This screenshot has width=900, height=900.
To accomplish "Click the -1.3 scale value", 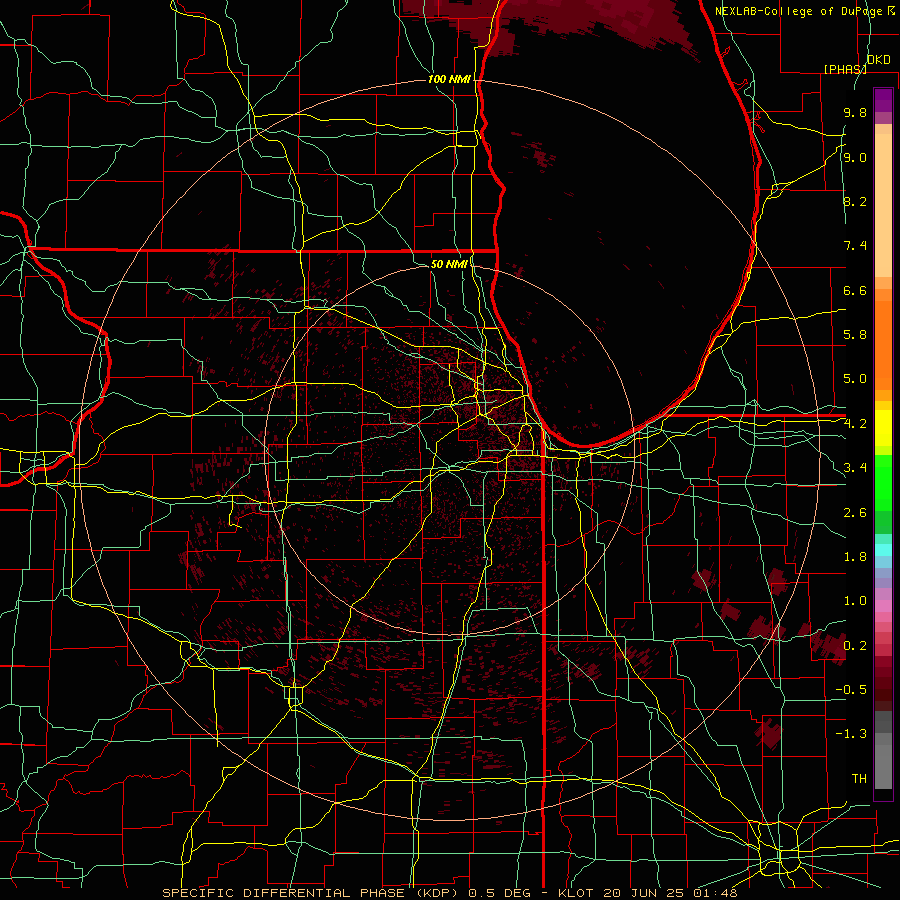I will (x=851, y=734).
